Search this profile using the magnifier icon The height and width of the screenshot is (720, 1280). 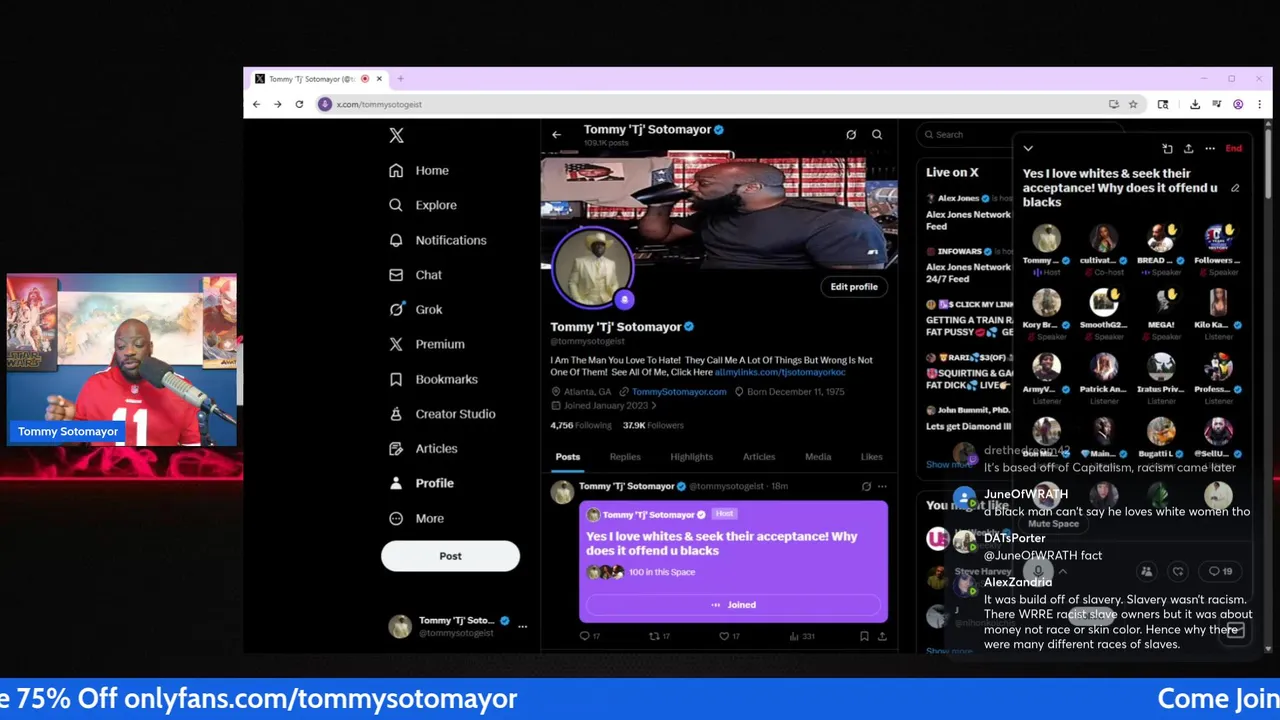click(877, 134)
